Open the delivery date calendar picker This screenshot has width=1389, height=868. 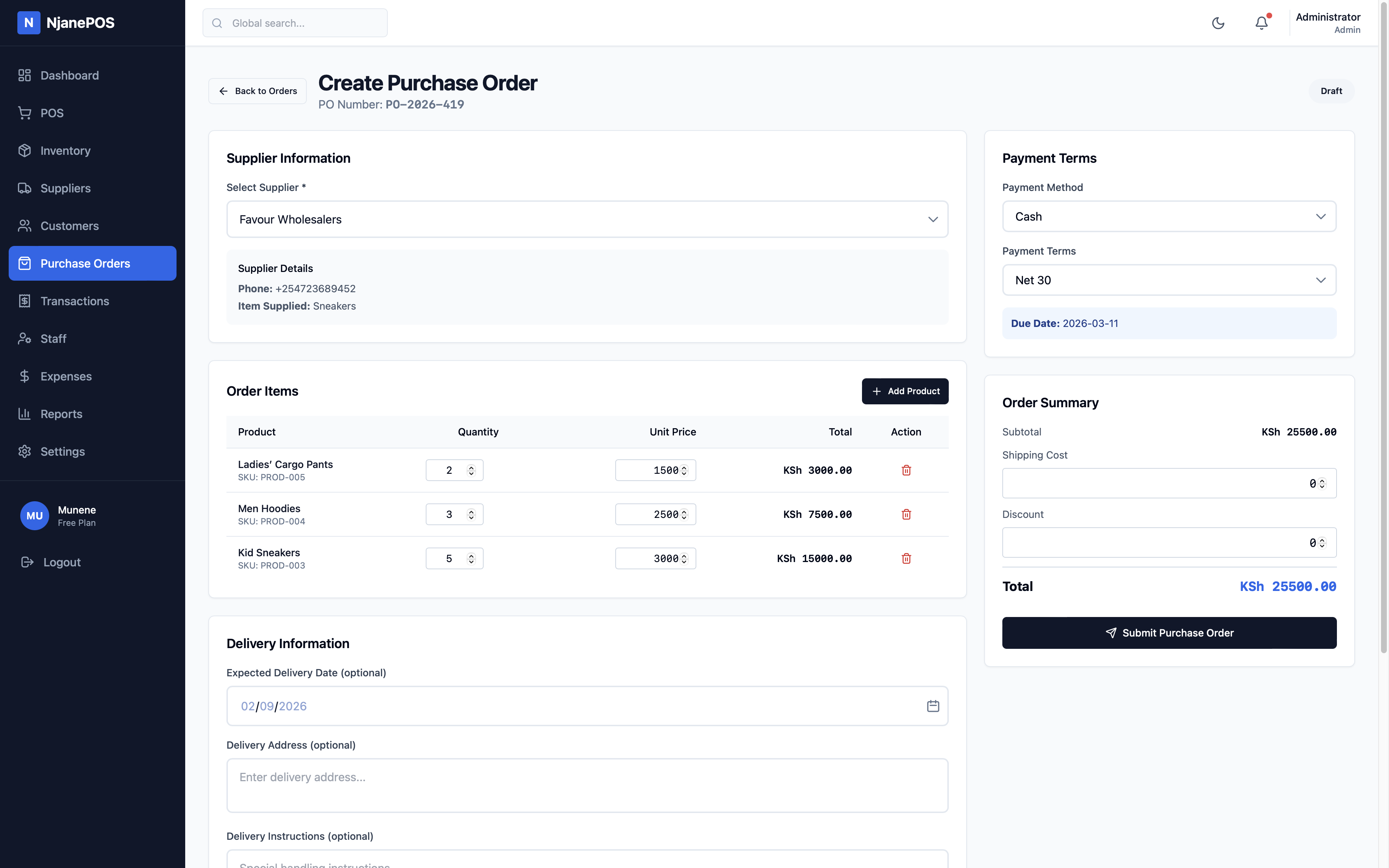click(933, 706)
